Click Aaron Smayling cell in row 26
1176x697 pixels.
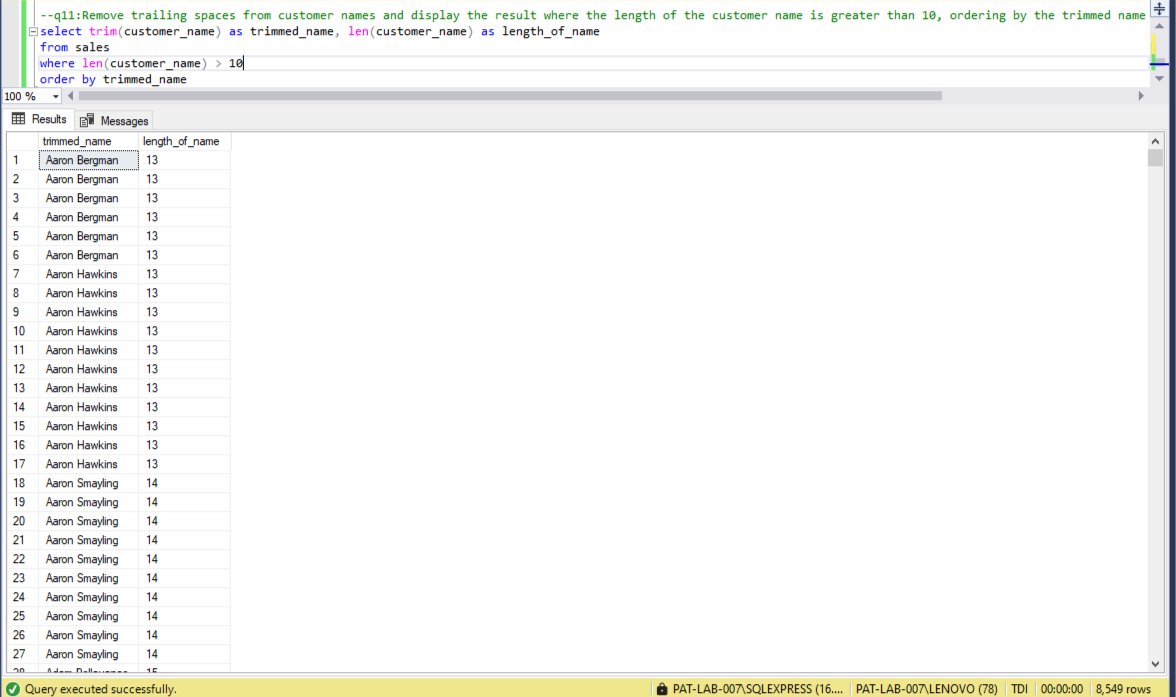[x=88, y=635]
